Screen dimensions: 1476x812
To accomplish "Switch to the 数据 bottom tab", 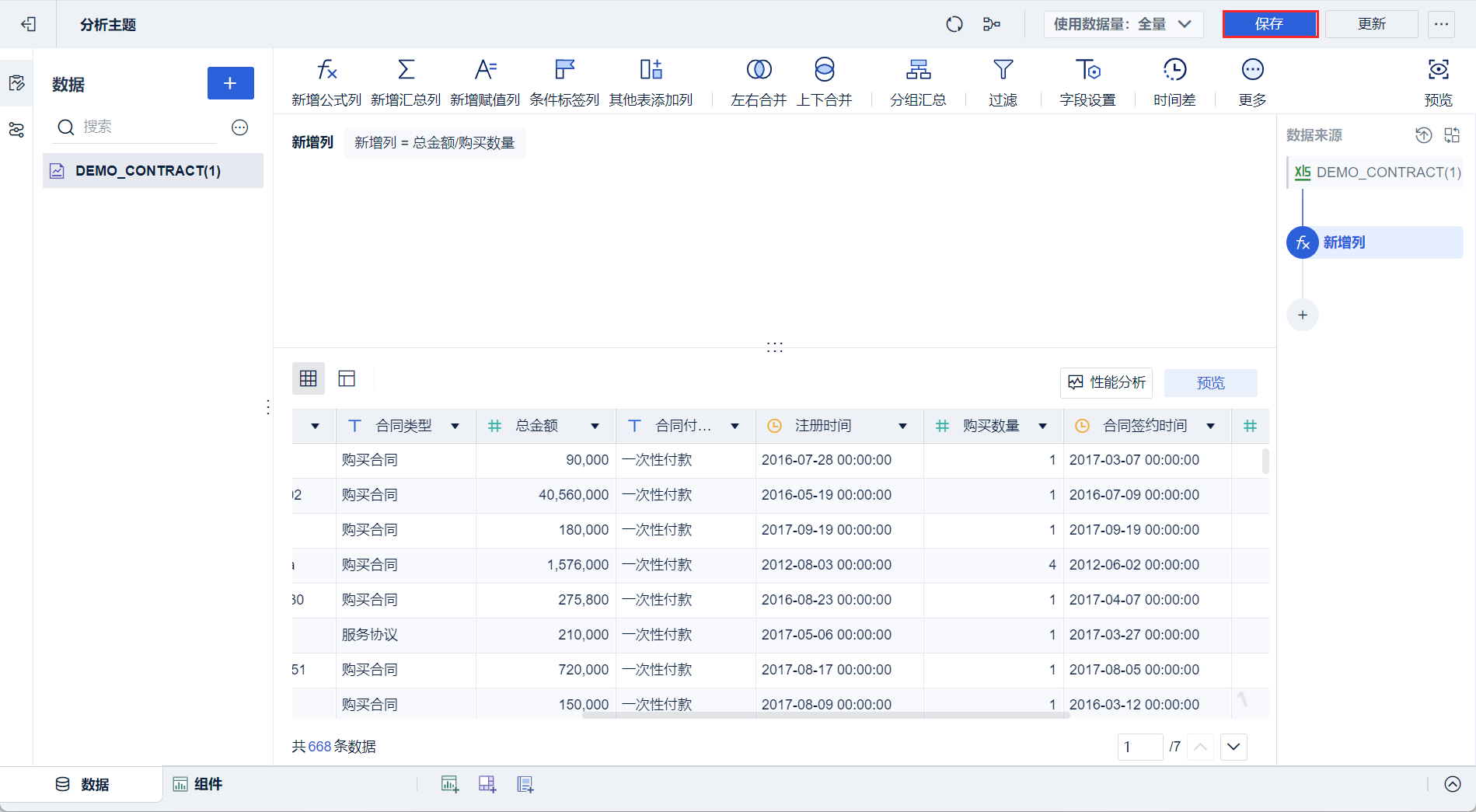I will tap(83, 785).
